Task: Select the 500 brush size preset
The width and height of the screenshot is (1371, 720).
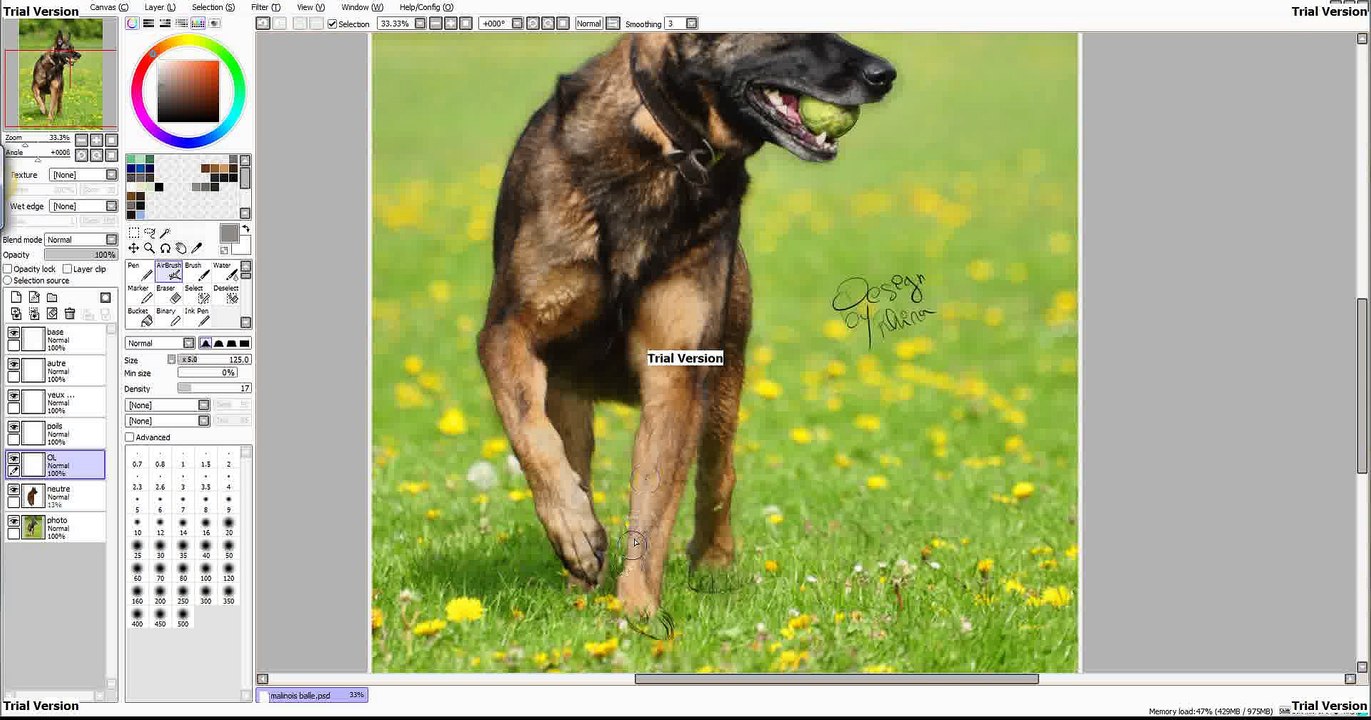Action: (x=183, y=618)
